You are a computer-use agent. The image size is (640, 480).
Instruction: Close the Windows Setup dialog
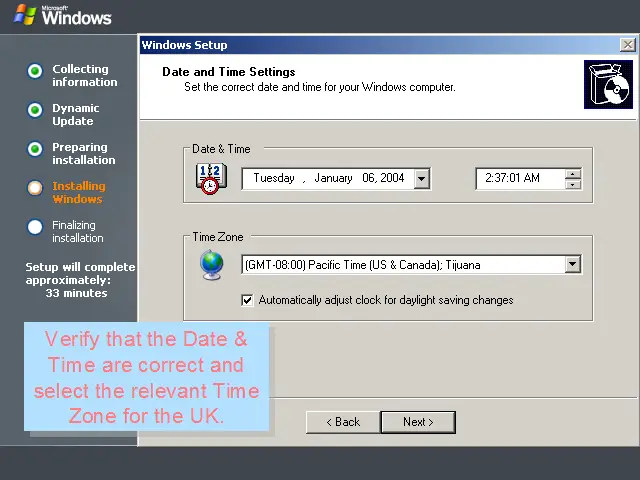tap(627, 45)
